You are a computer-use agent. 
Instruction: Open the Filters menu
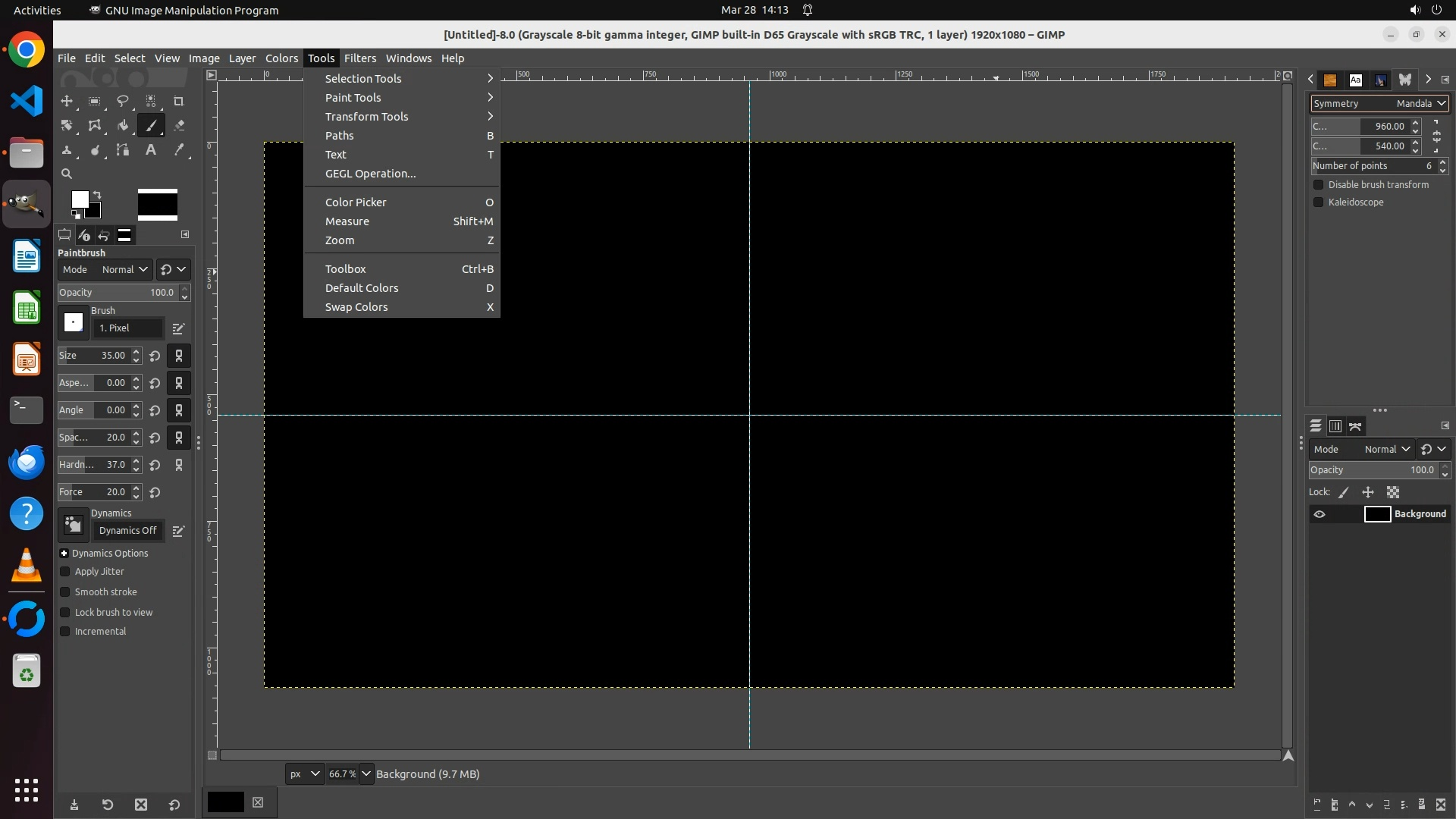pyautogui.click(x=359, y=58)
